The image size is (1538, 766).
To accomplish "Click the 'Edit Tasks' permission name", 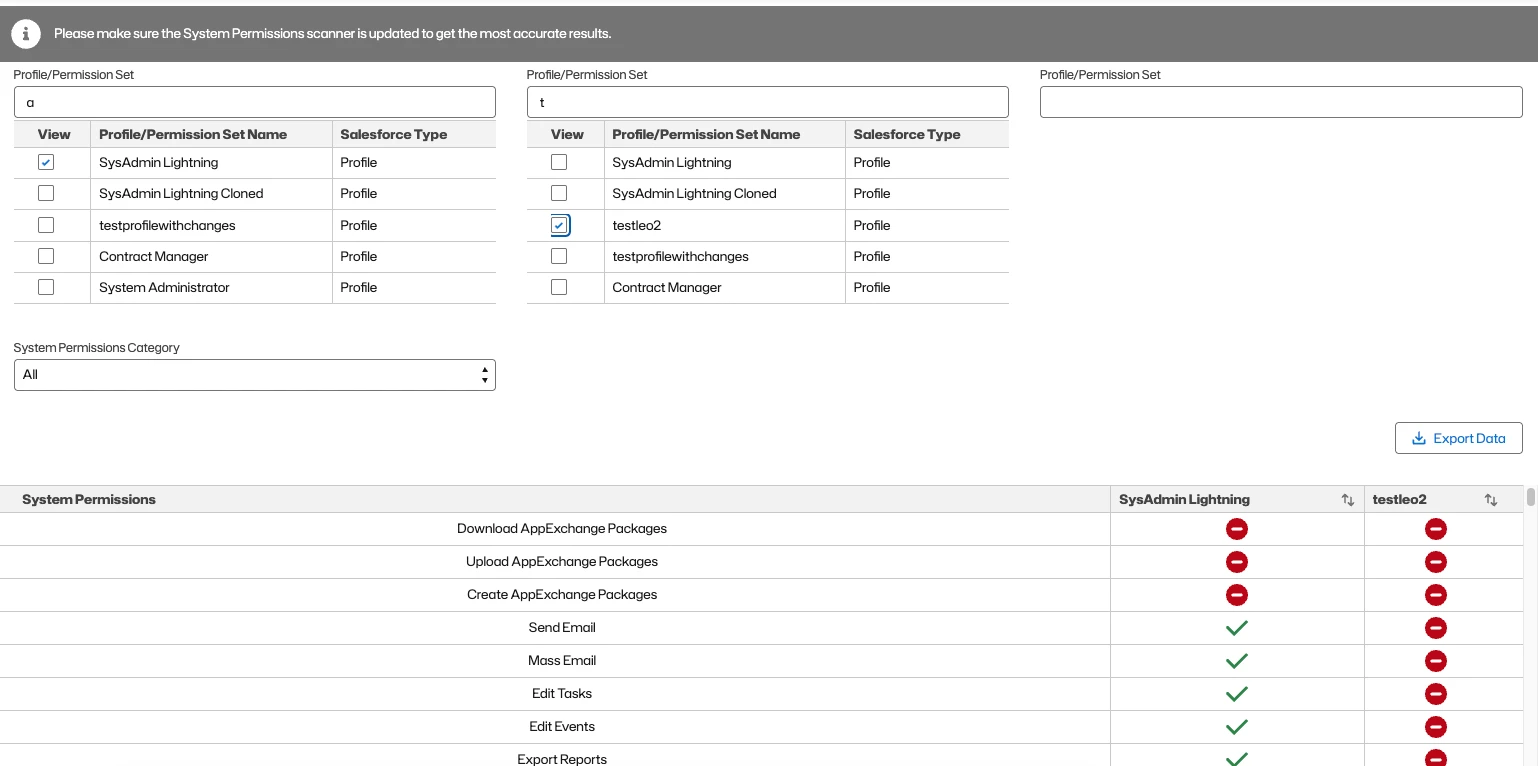I will (562, 694).
